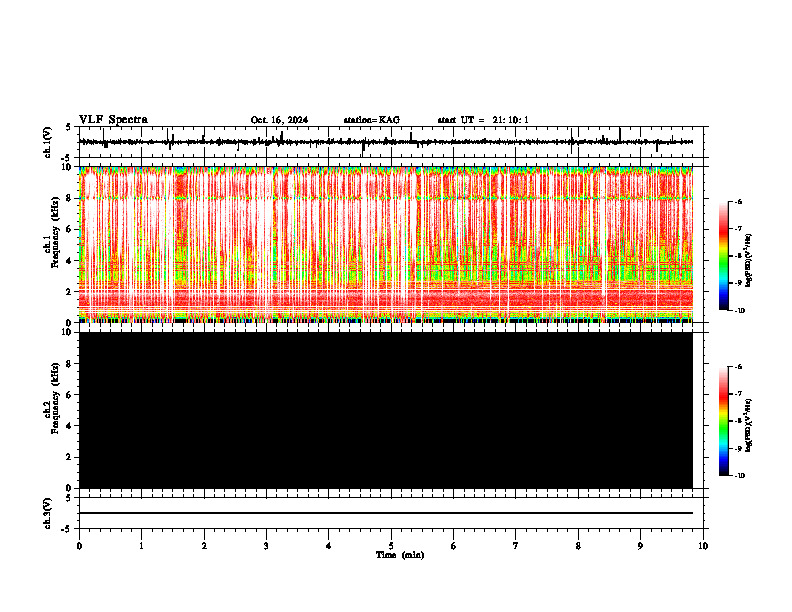The width and height of the screenshot is (792, 612).
Task: Click the time-axis end label "10"
Action: 703,546
